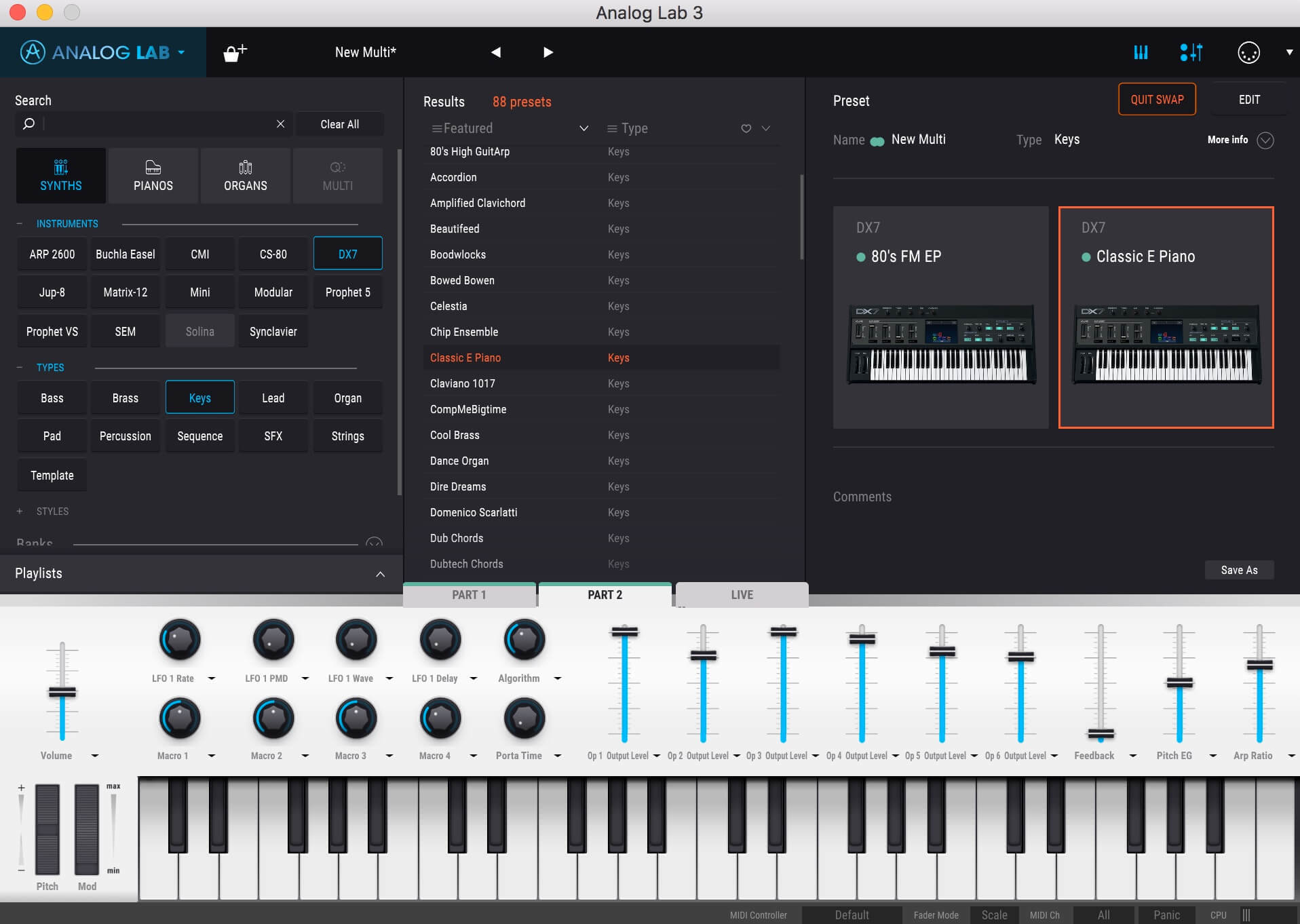Select the 80's FM EP DX7 card

(940, 317)
